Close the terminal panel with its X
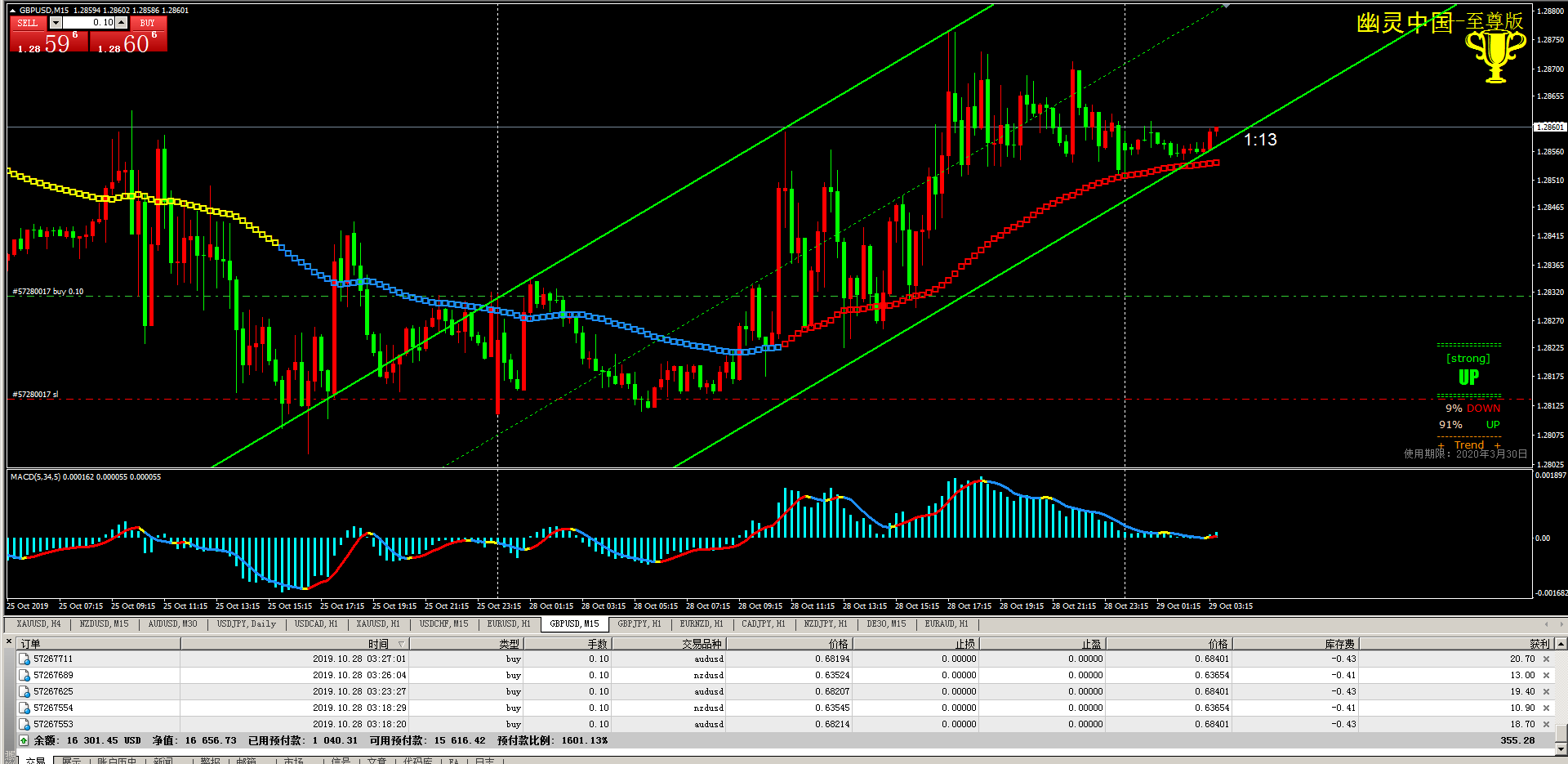Screen dimensions: 1568x764 coord(9,642)
